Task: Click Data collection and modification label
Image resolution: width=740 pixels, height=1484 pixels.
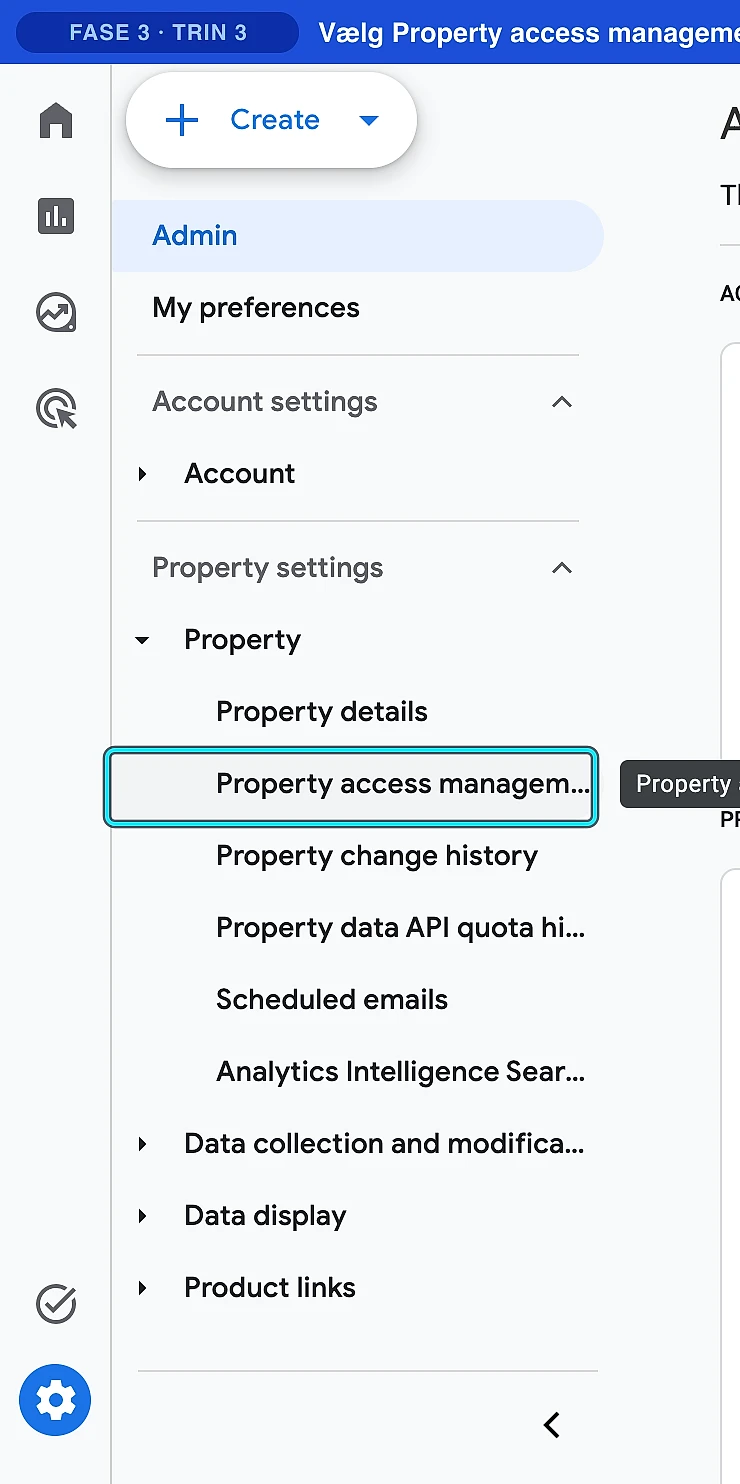Action: pos(384,1144)
